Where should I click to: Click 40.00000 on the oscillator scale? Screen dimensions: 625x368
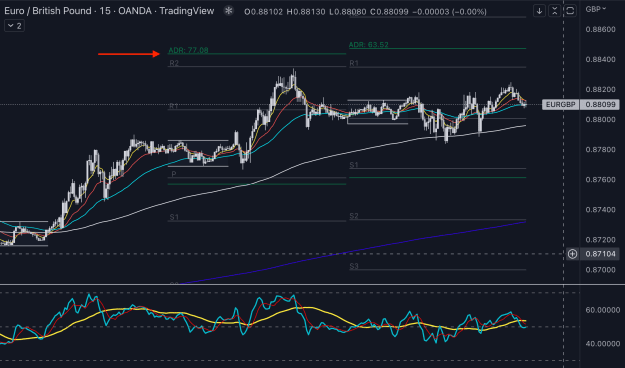(603, 344)
